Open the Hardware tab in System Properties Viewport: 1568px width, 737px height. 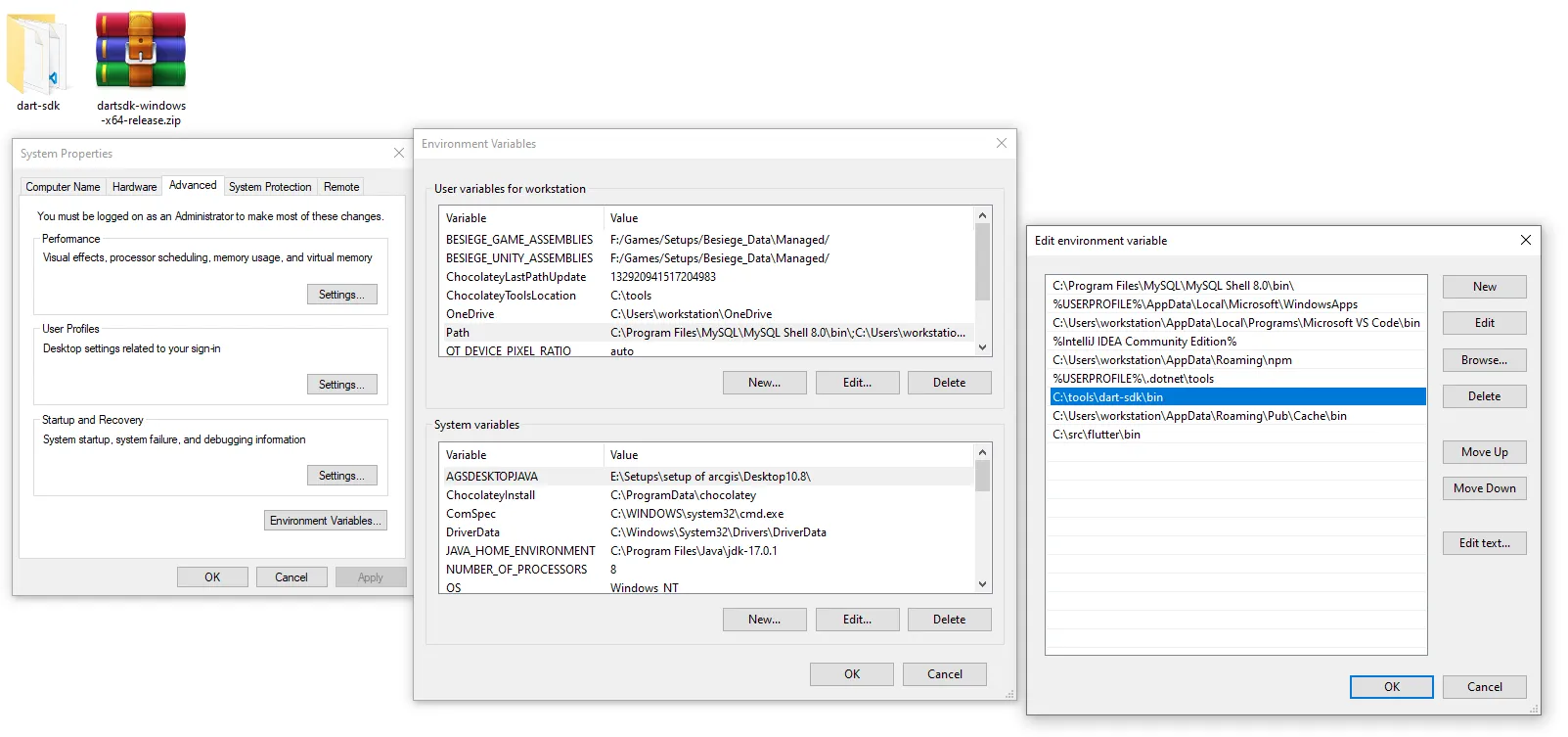134,187
